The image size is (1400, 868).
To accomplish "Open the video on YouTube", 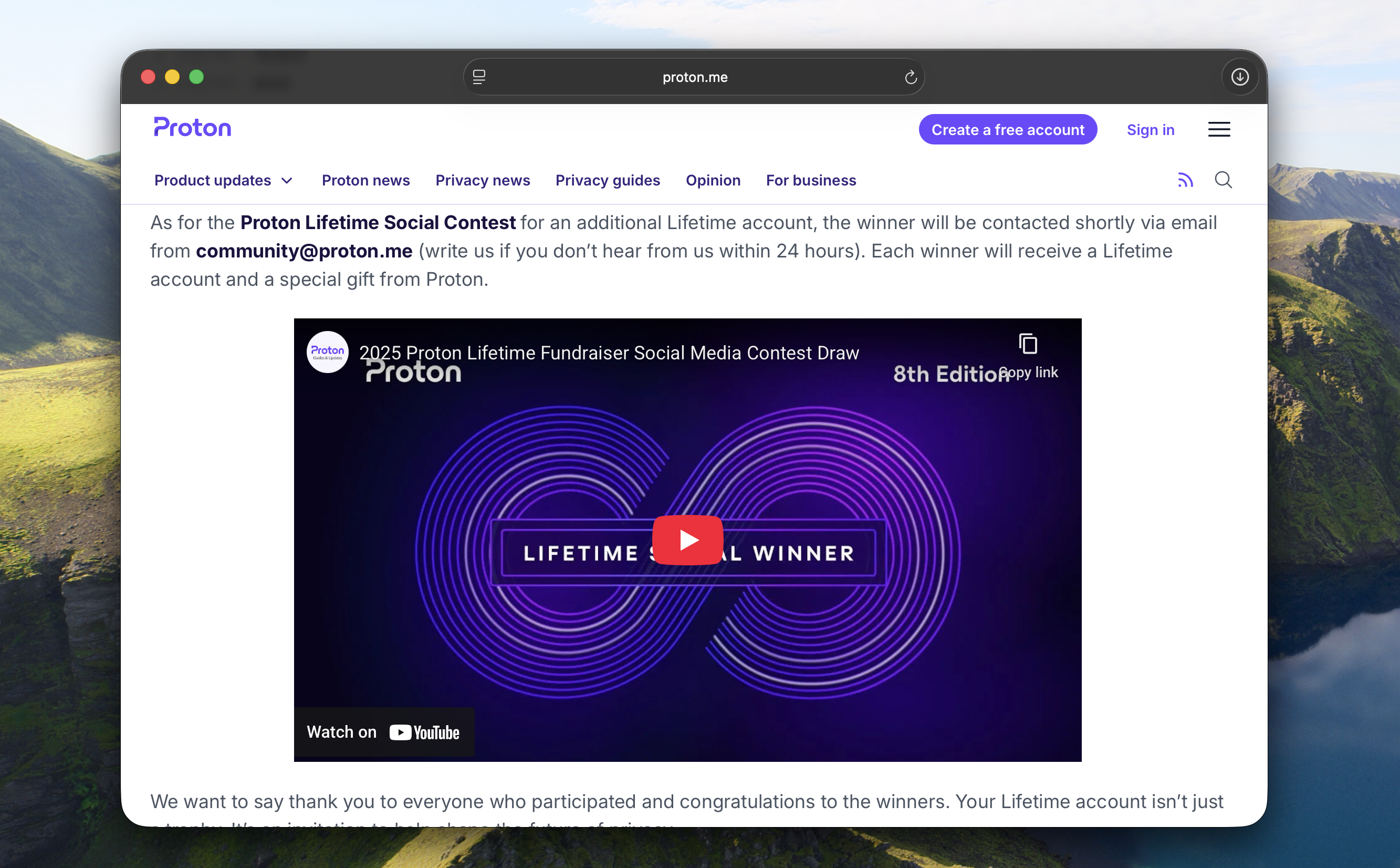I will 384,731.
